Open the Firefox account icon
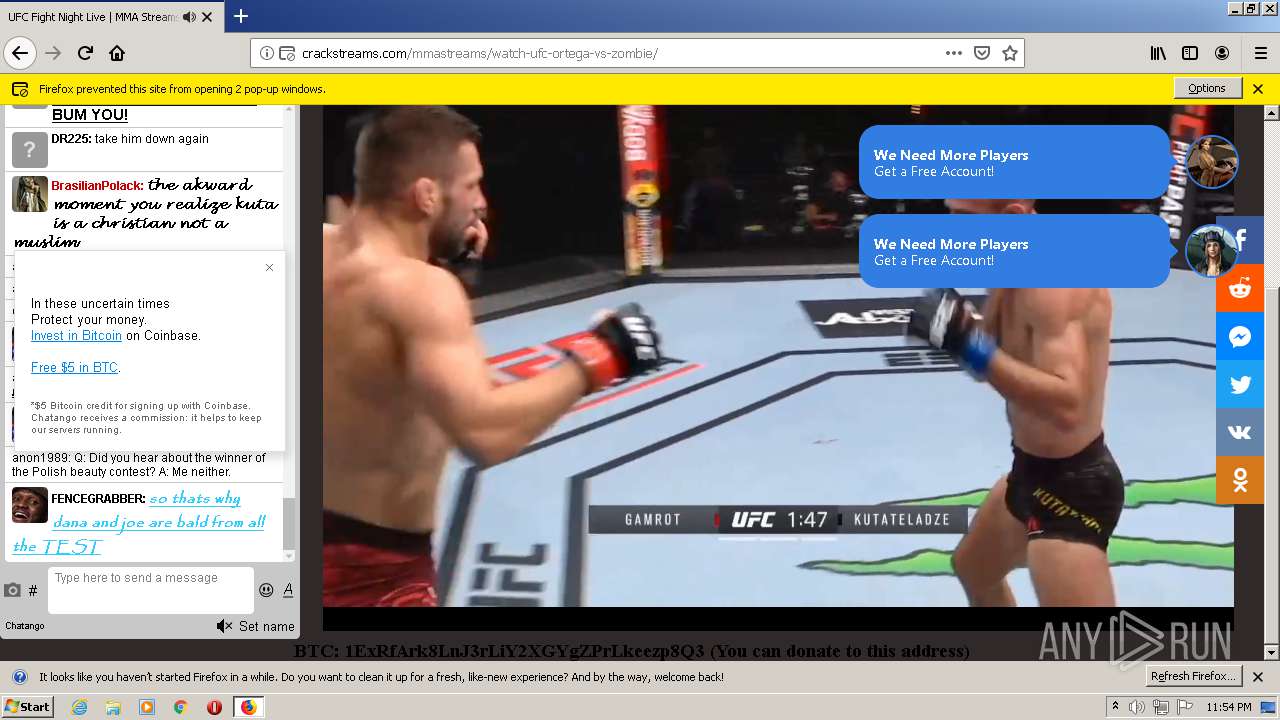 pos(1222,53)
